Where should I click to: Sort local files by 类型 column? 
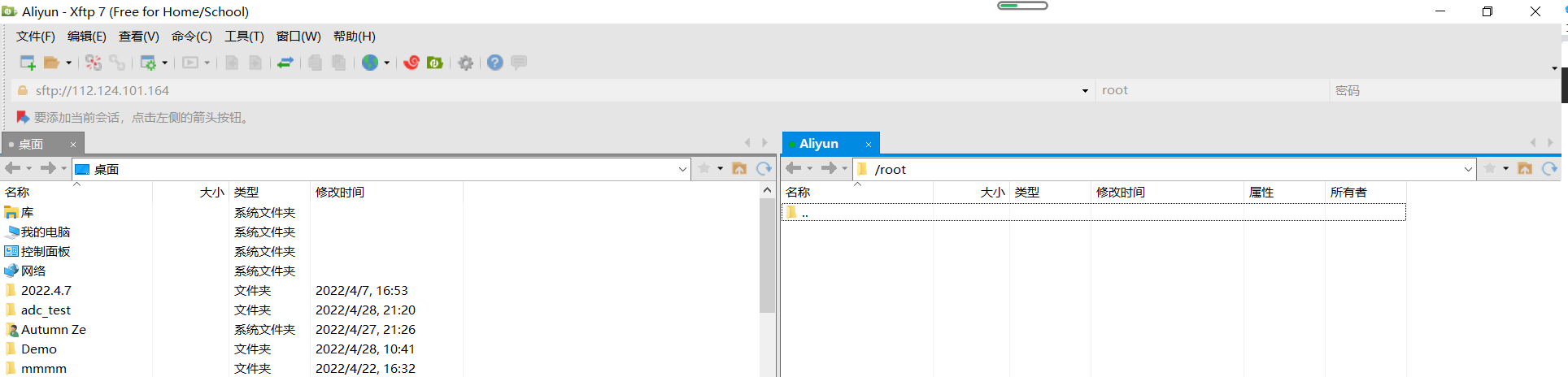pos(269,192)
